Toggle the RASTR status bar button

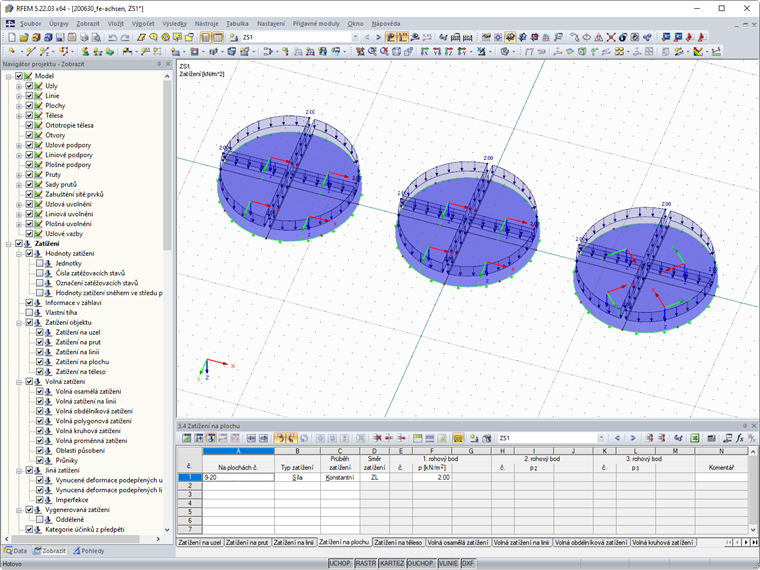pyautogui.click(x=365, y=563)
